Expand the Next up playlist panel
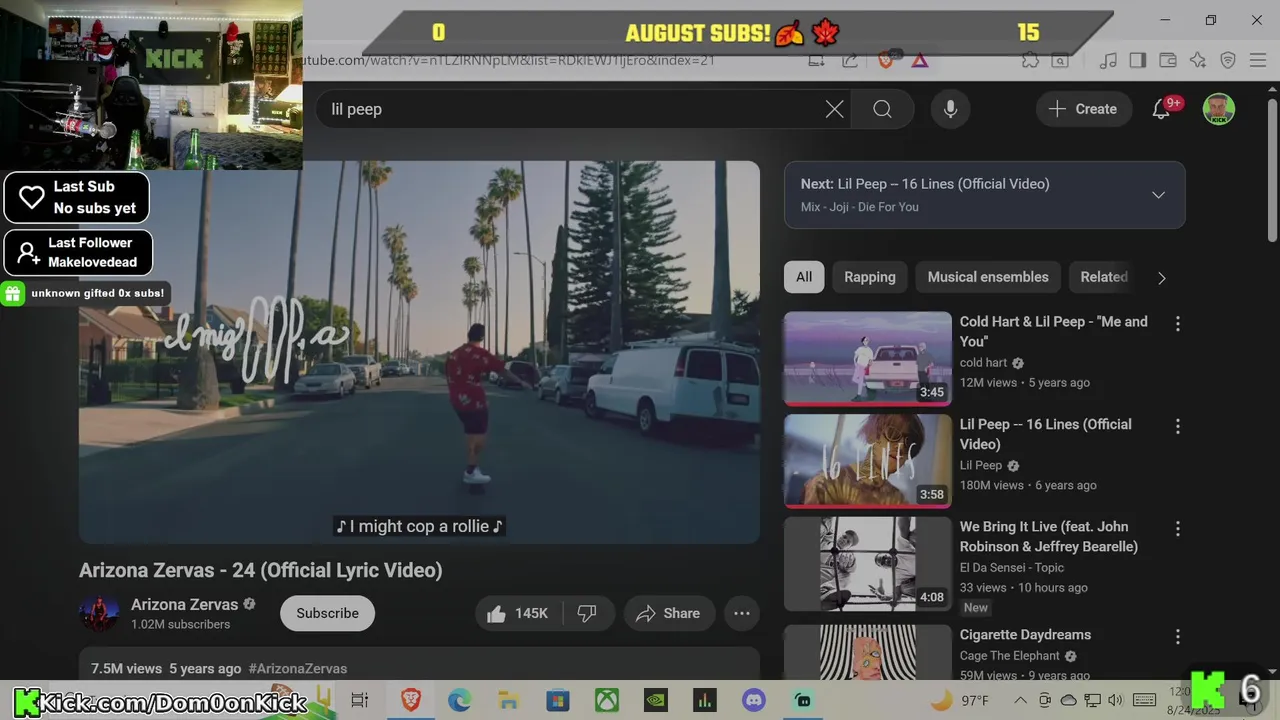Viewport: 1280px width, 720px height. (x=1158, y=195)
